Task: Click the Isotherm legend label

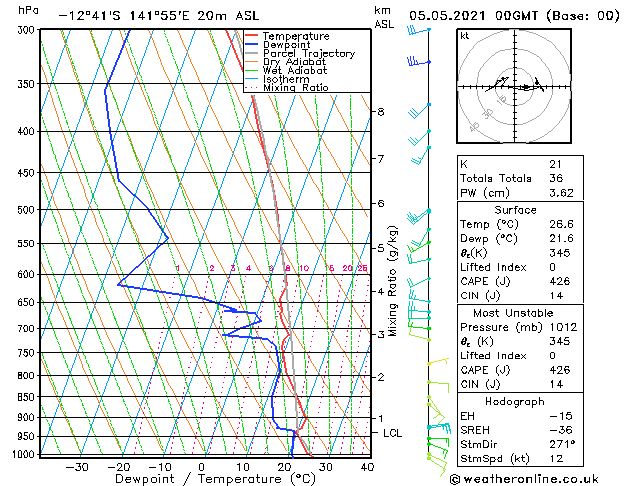Action: (x=286, y=79)
